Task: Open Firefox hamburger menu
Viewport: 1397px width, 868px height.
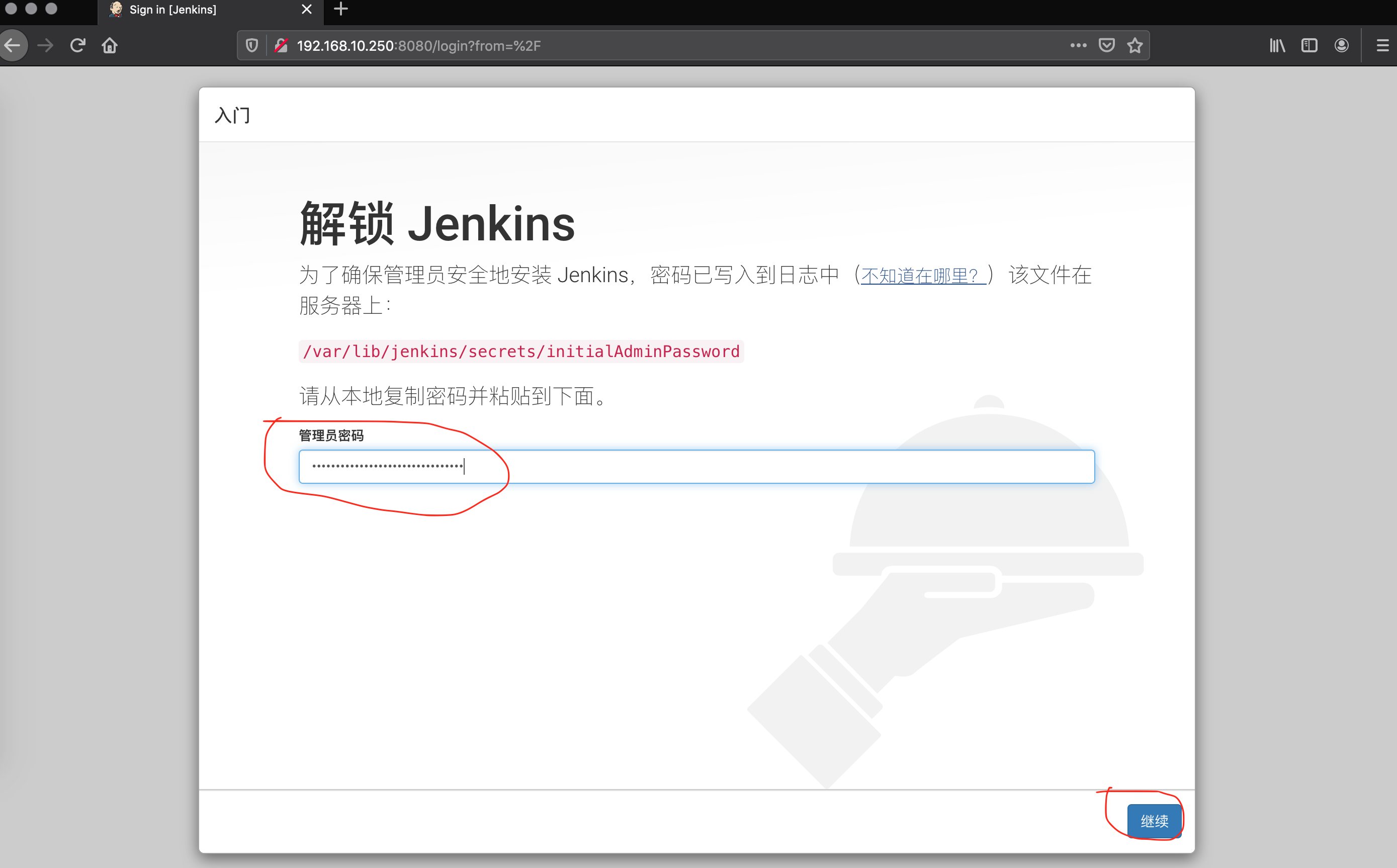Action: (1382, 45)
